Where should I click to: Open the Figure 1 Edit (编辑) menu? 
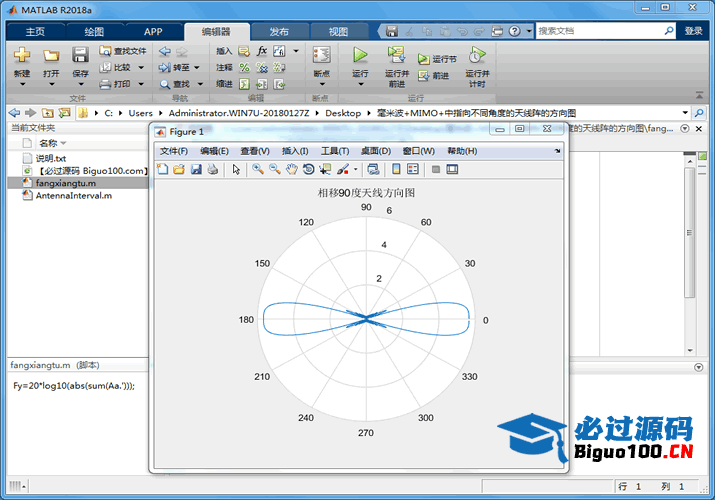tap(214, 151)
